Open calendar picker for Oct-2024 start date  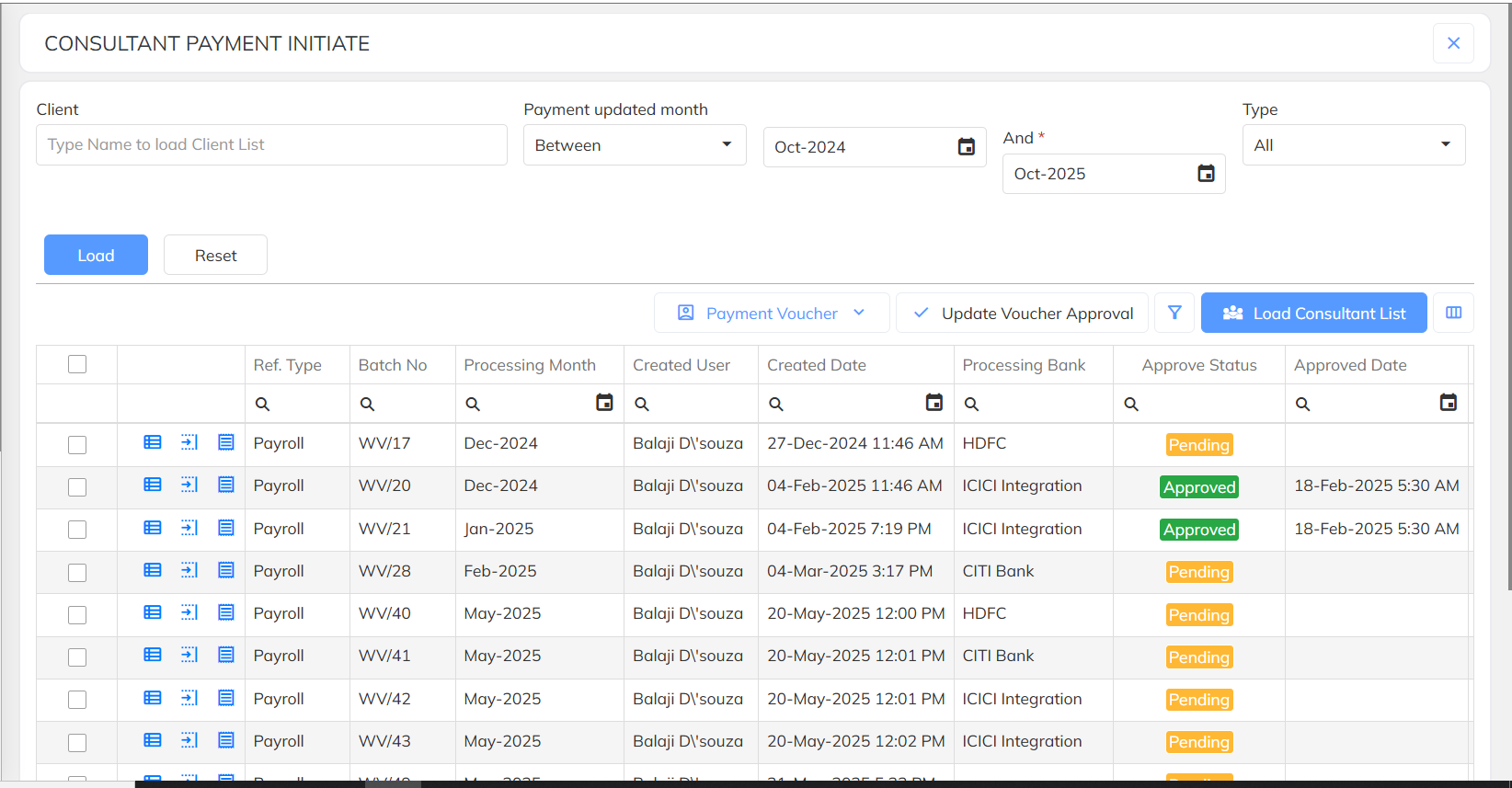point(966,147)
